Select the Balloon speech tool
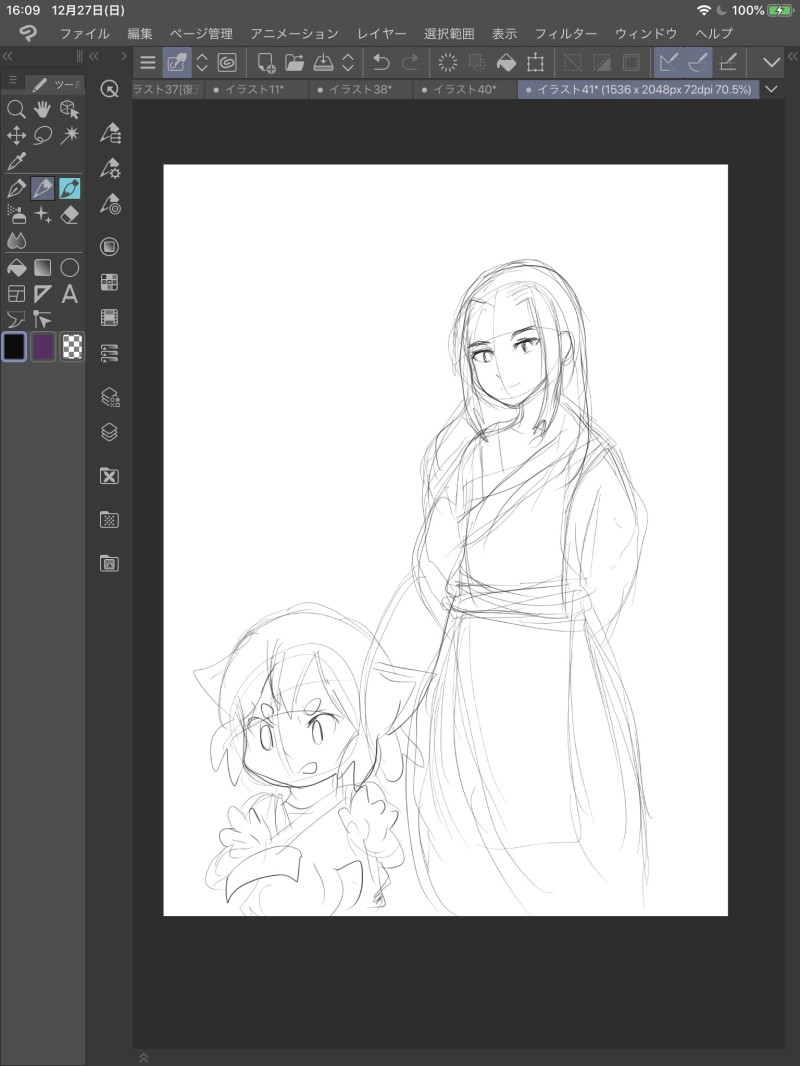The image size is (800, 1066). coord(16,320)
